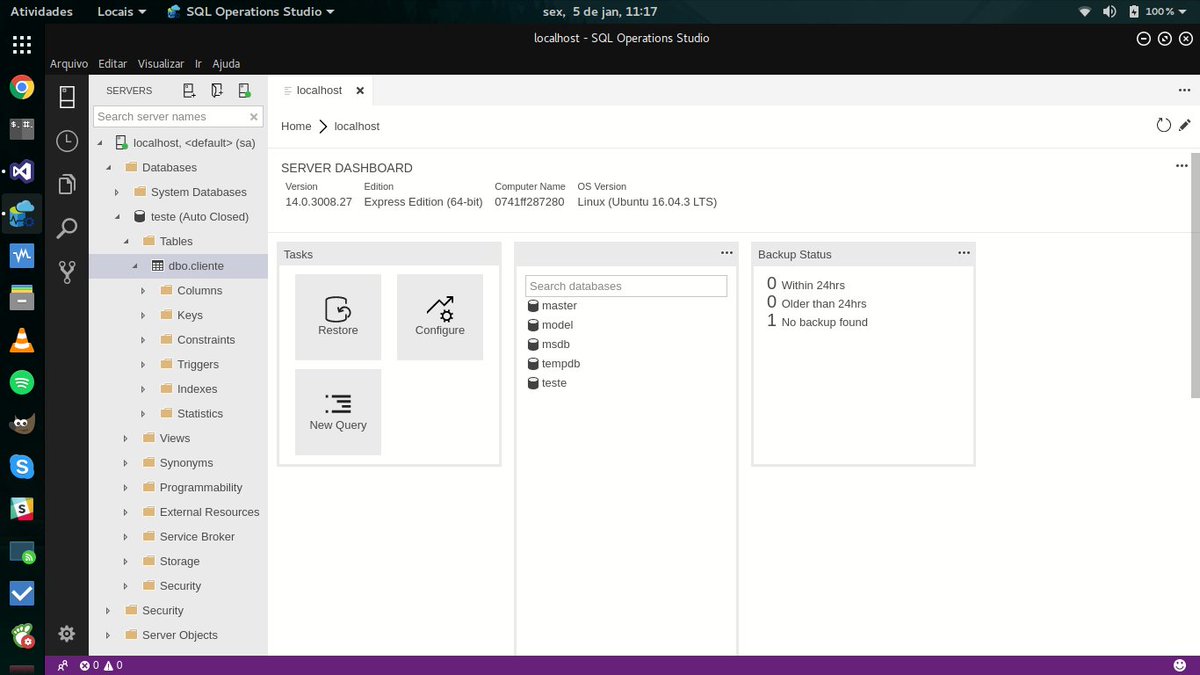Edit the dashboard with pencil icon
This screenshot has height=675, width=1200.
1185,126
